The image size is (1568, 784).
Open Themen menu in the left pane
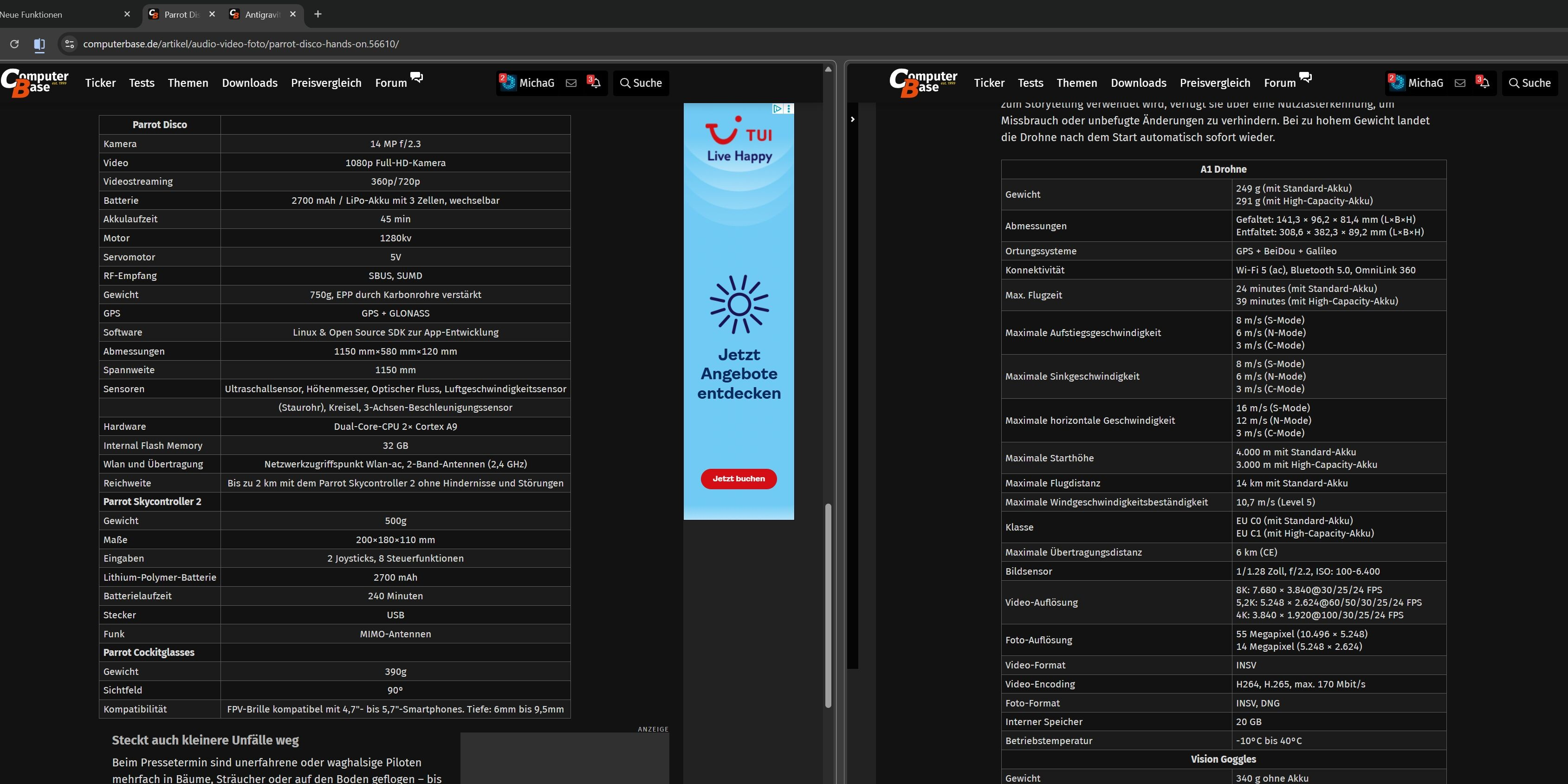click(188, 84)
